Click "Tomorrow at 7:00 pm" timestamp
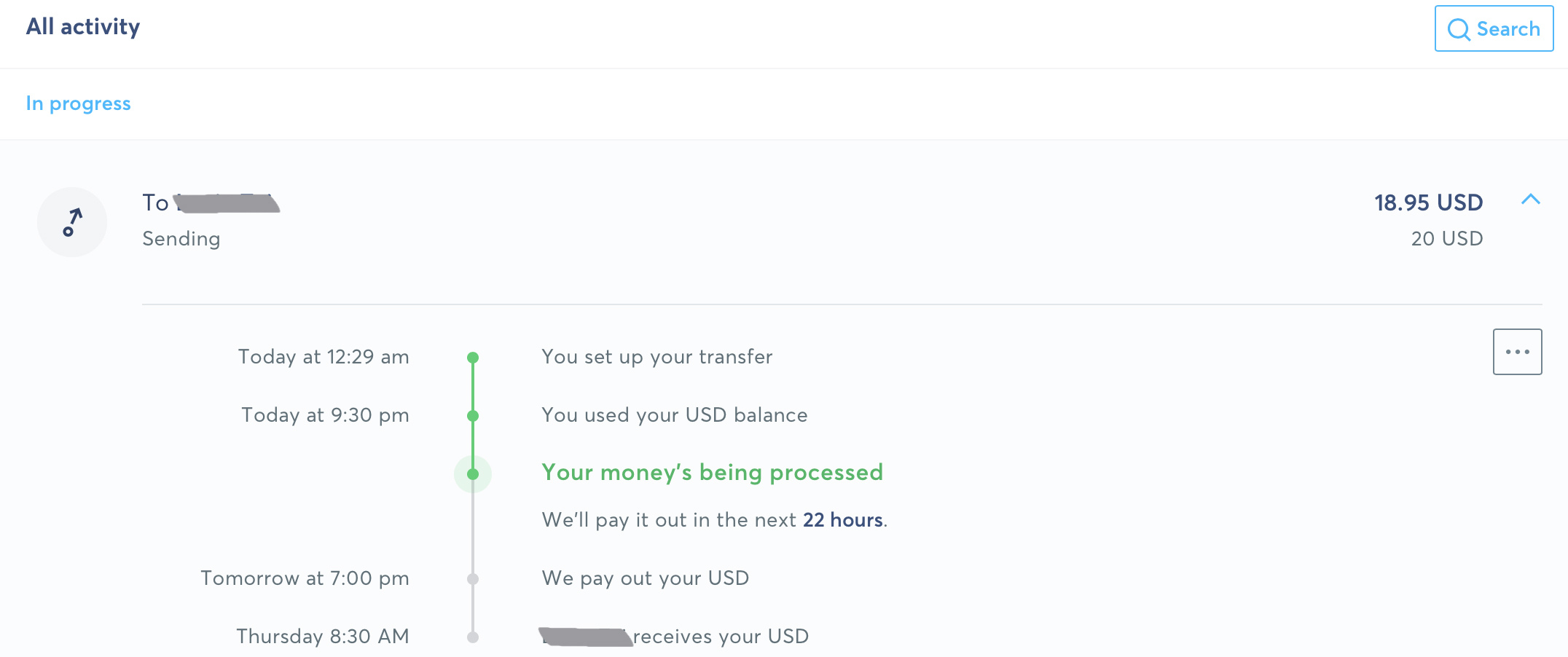The image size is (1568, 657). [305, 578]
